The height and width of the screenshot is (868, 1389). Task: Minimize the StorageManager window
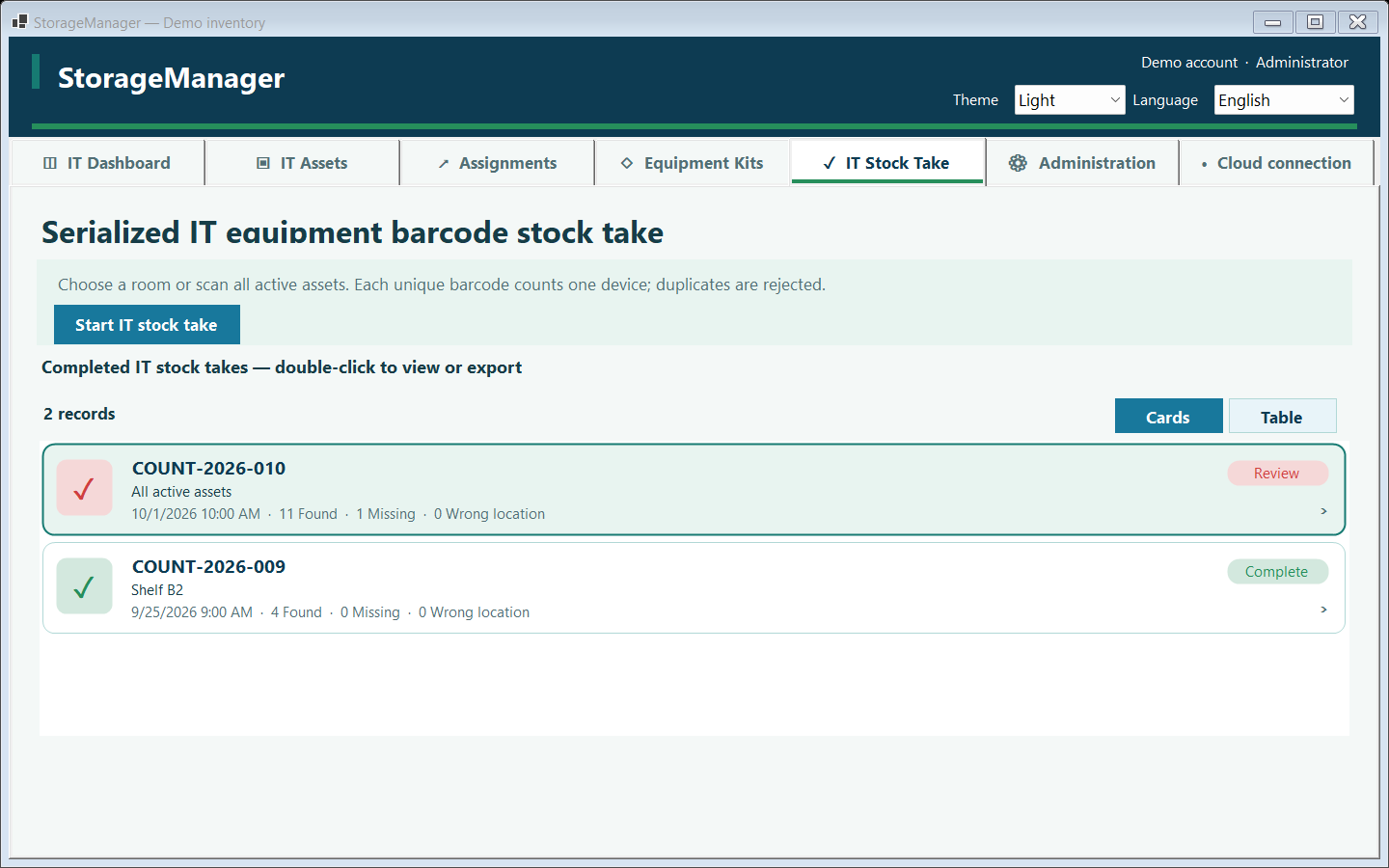1273,21
